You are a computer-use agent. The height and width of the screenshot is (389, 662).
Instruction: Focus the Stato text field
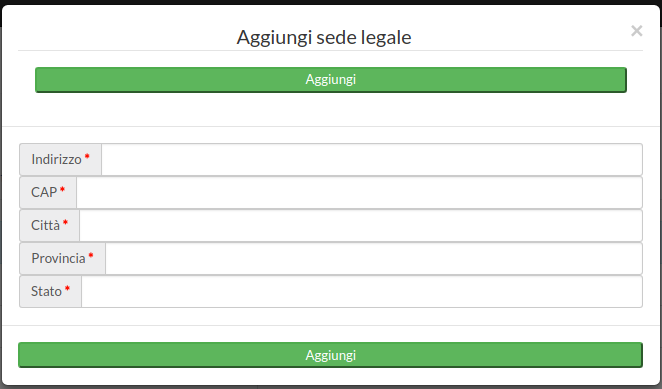point(362,291)
